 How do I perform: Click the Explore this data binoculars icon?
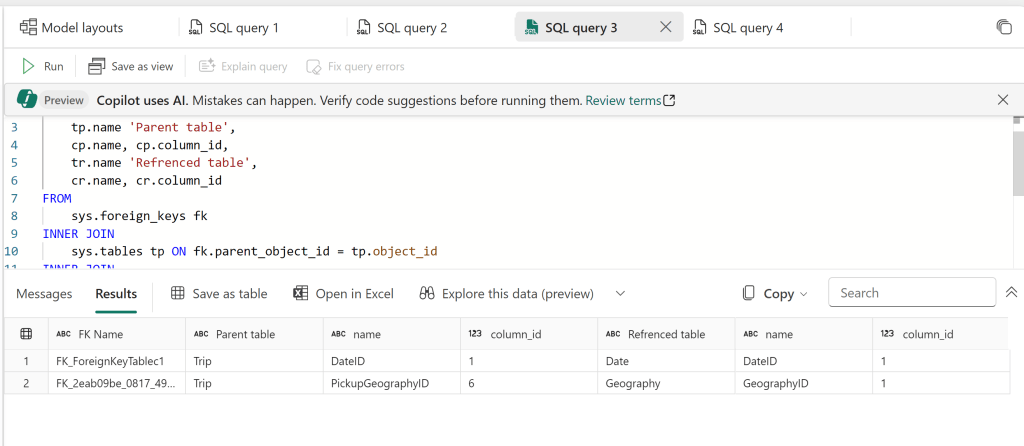tap(427, 293)
